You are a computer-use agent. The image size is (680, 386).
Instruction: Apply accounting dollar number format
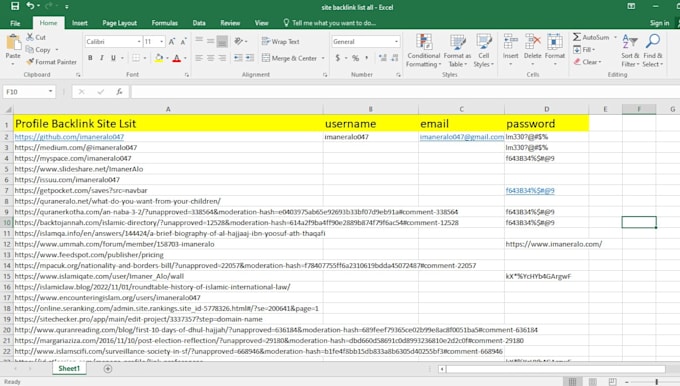pyautogui.click(x=338, y=58)
